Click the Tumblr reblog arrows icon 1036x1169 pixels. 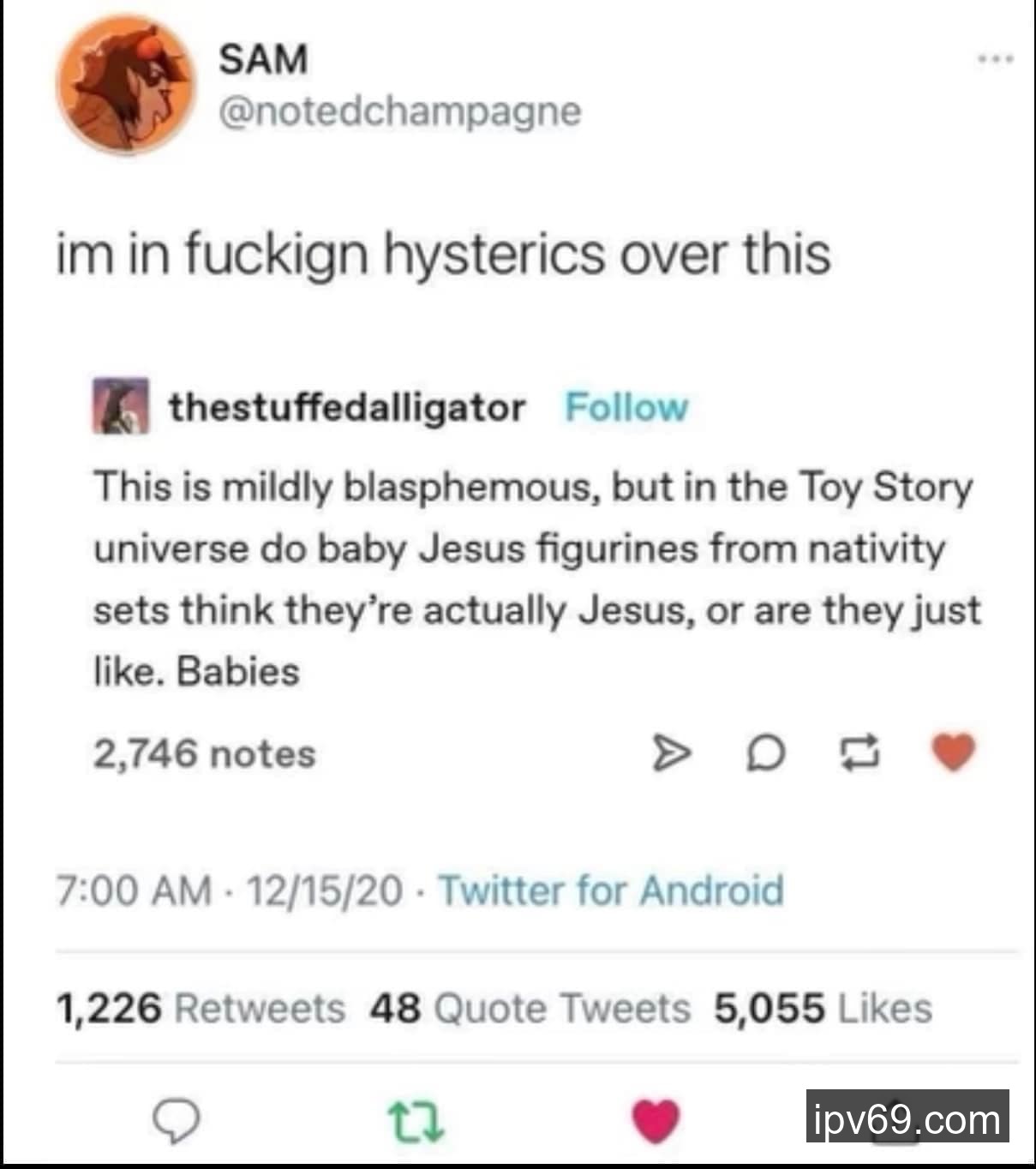860,753
